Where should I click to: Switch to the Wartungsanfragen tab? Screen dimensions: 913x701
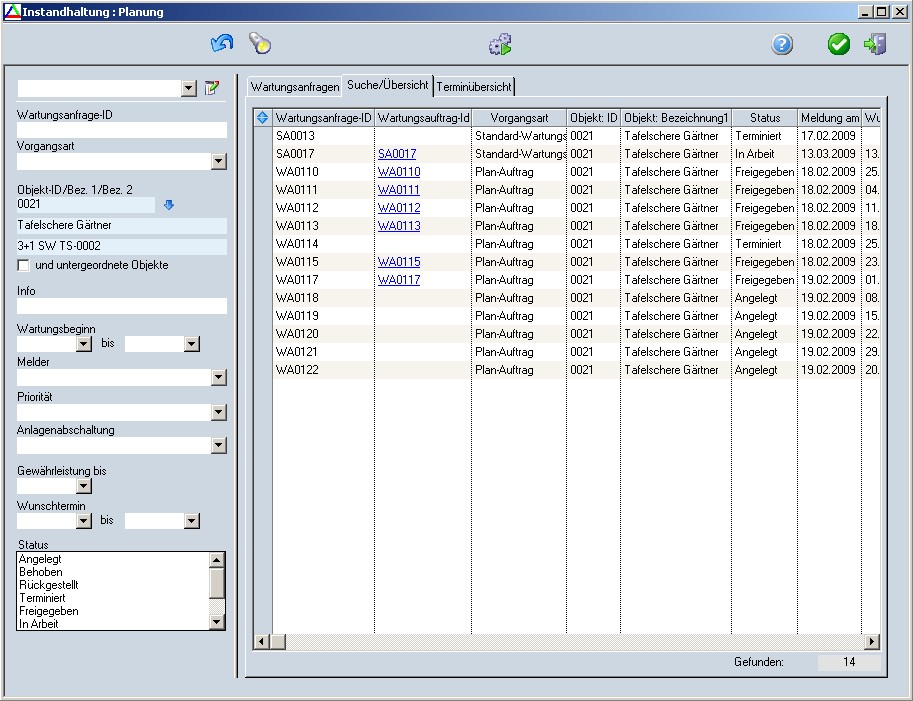(294, 87)
